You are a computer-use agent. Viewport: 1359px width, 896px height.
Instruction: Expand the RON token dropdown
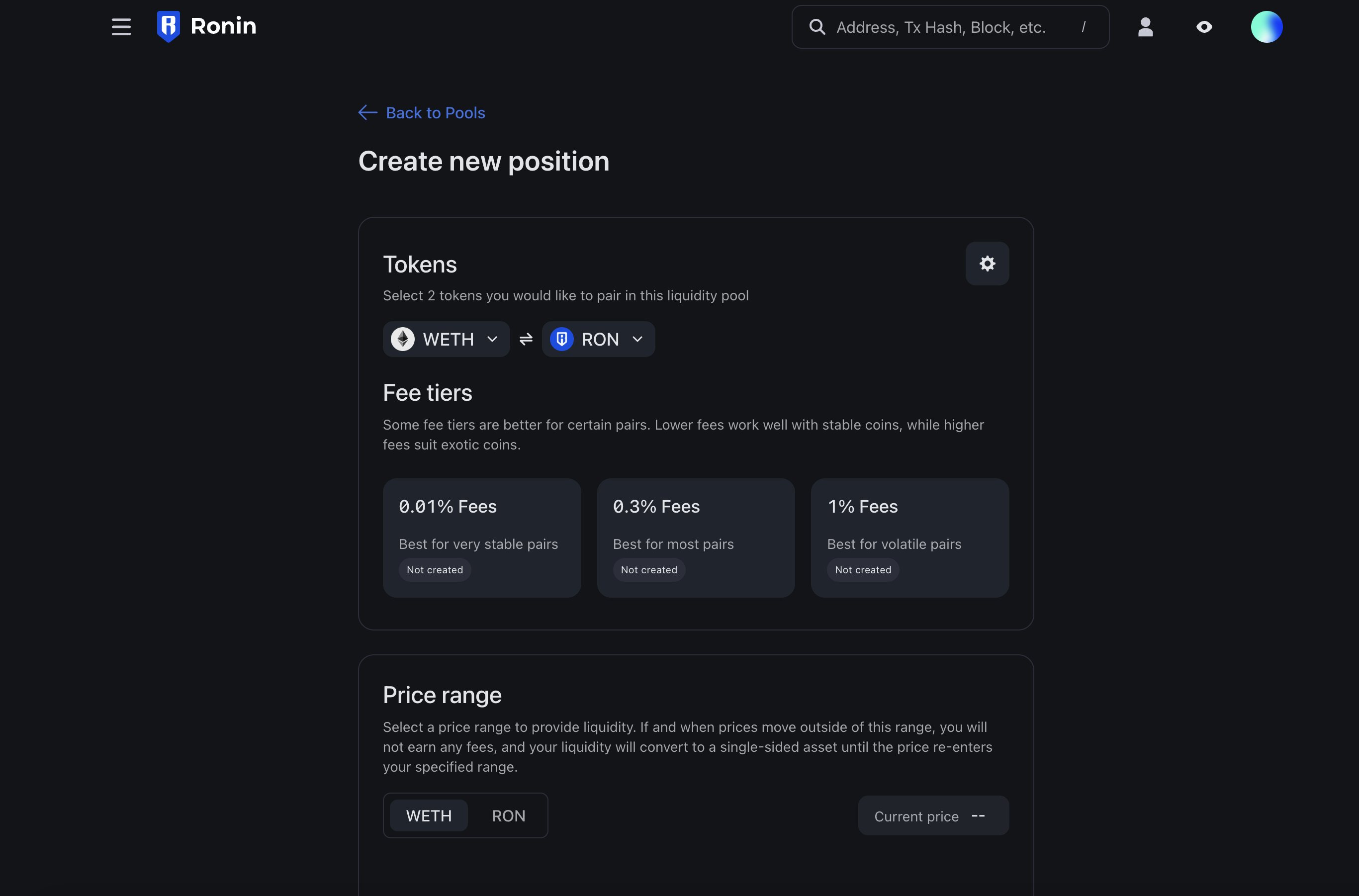point(636,340)
